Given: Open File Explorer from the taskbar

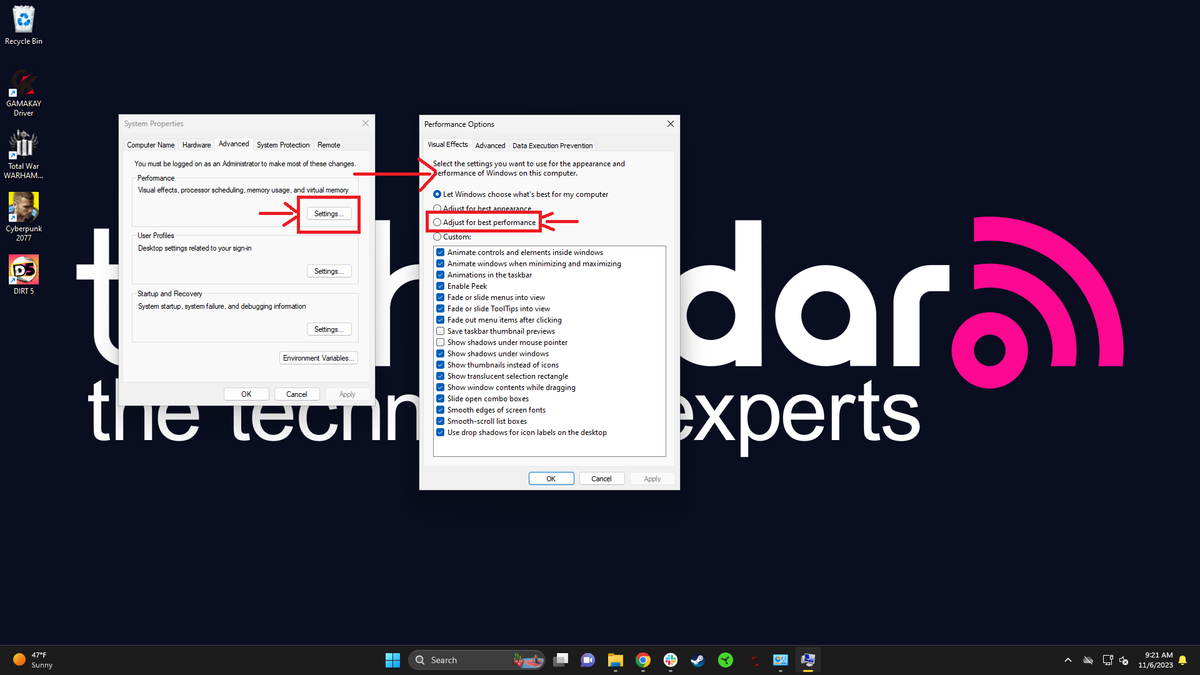Looking at the screenshot, I should click(614, 660).
